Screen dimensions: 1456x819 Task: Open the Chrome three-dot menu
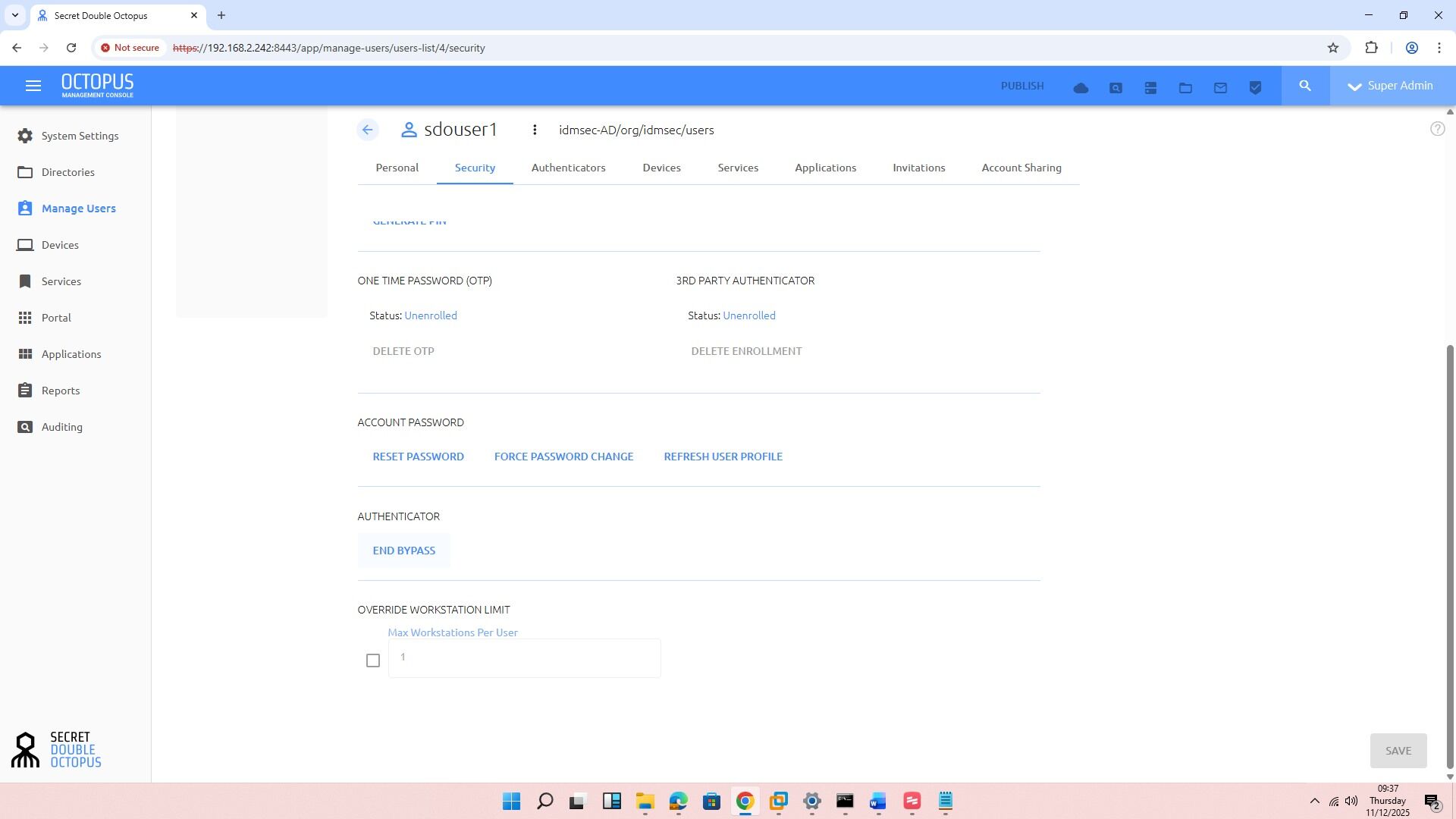(1439, 48)
